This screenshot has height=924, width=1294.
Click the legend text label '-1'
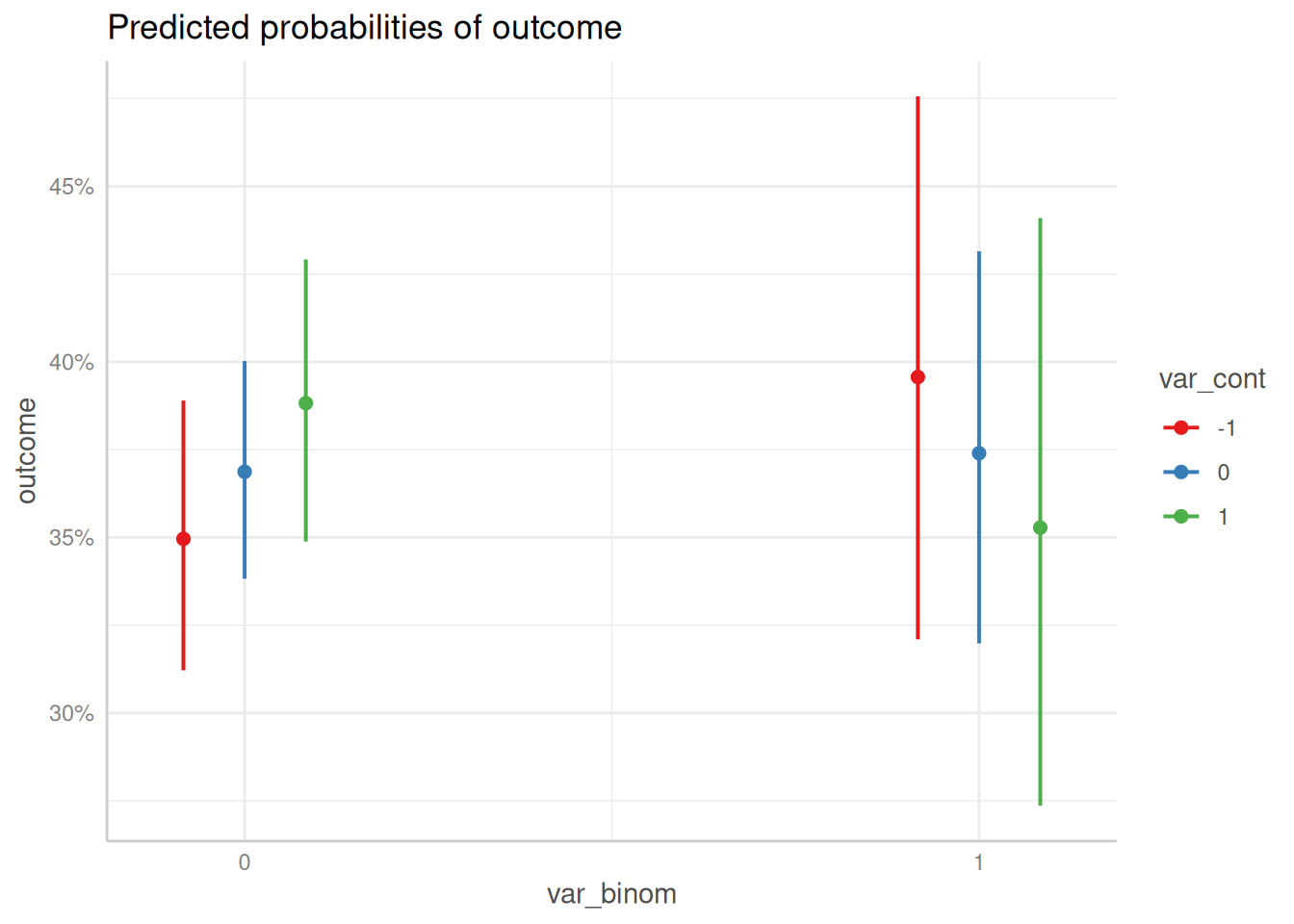1226,428
